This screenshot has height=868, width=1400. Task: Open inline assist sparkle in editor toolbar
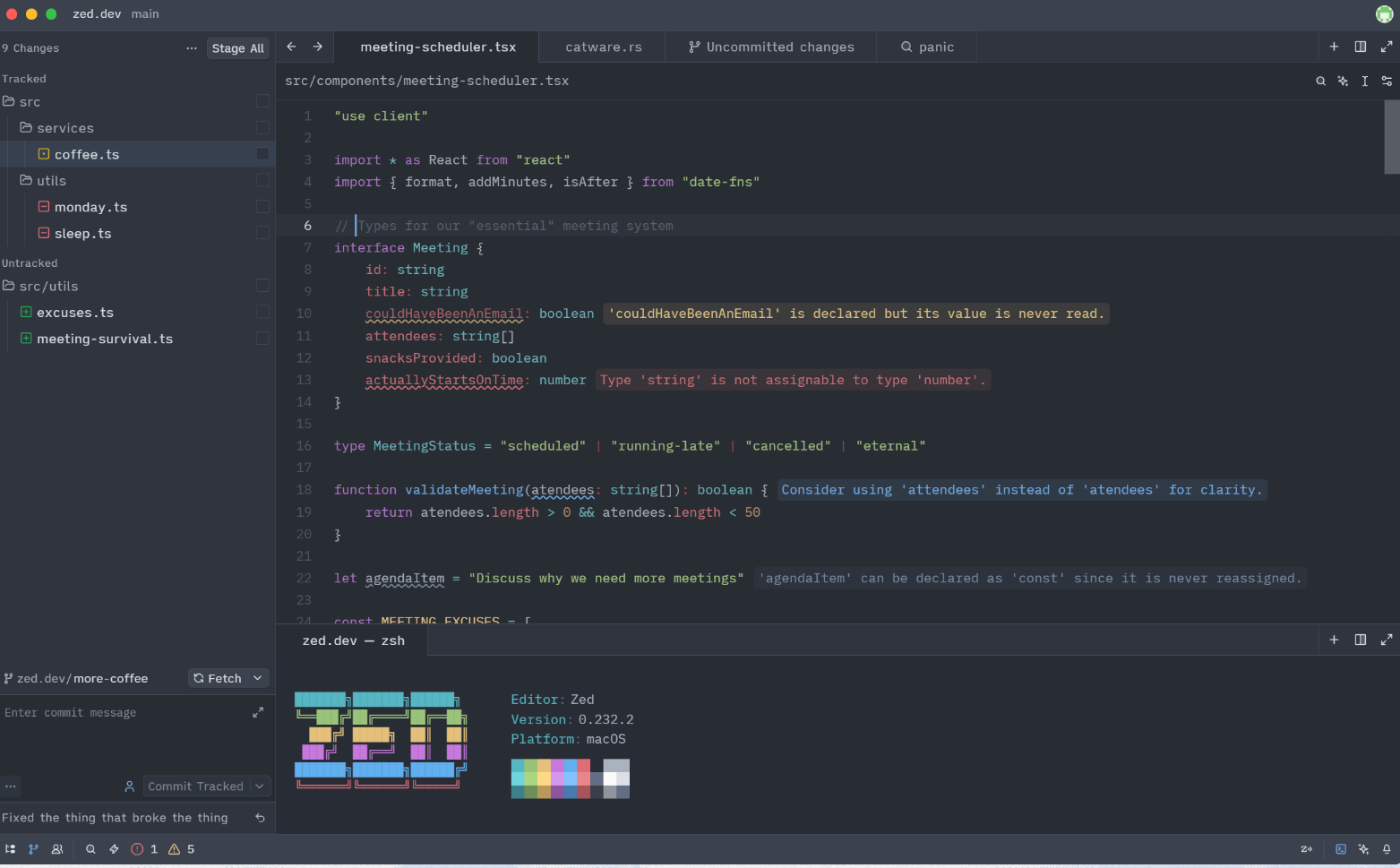coord(1343,81)
